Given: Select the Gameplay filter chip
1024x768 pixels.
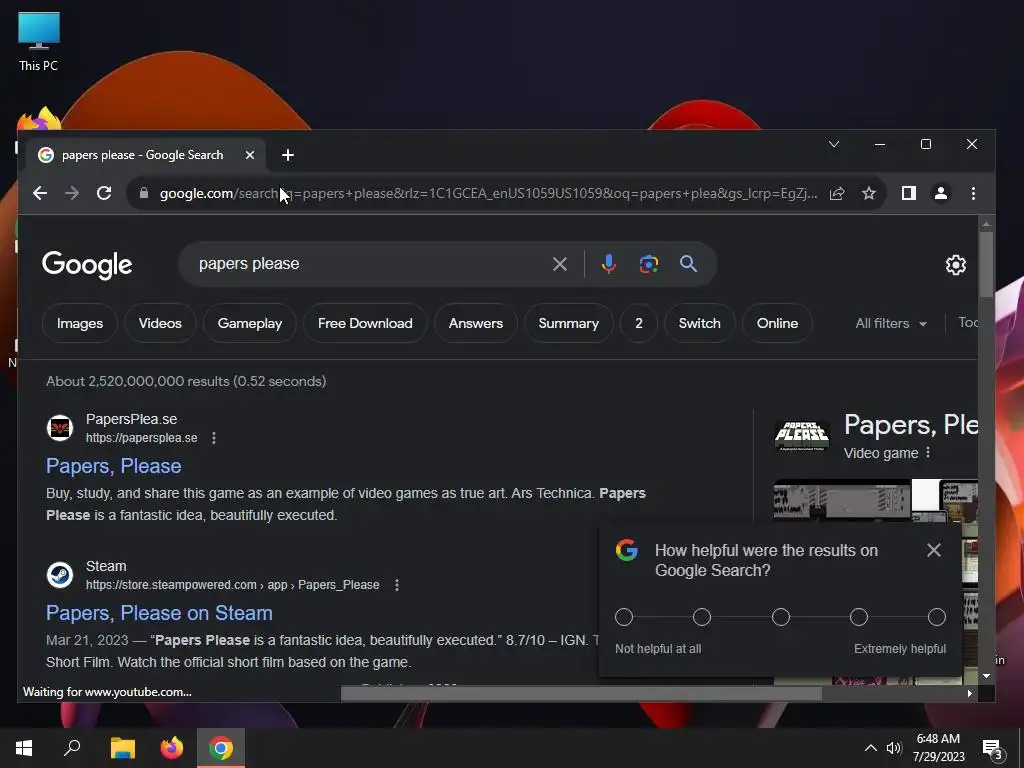Looking at the screenshot, I should pos(249,323).
